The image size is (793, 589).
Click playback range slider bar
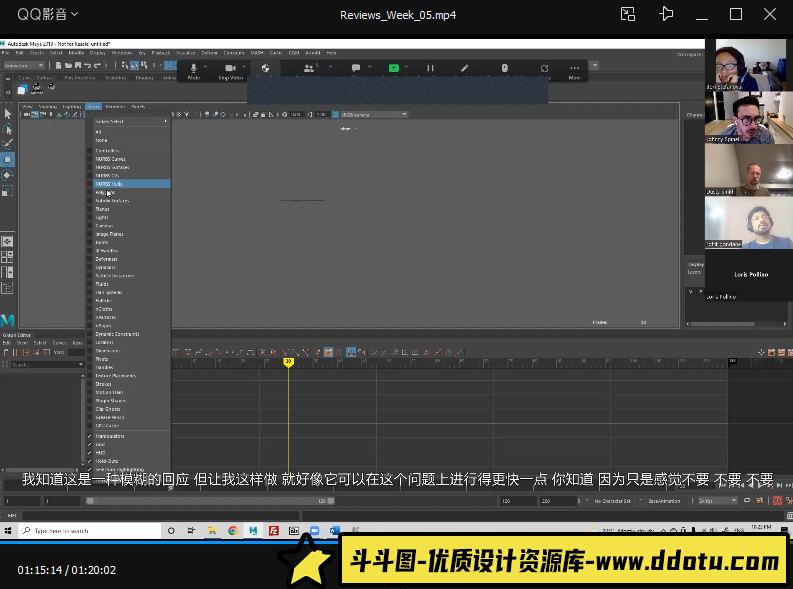pyautogui.click(x=210, y=501)
